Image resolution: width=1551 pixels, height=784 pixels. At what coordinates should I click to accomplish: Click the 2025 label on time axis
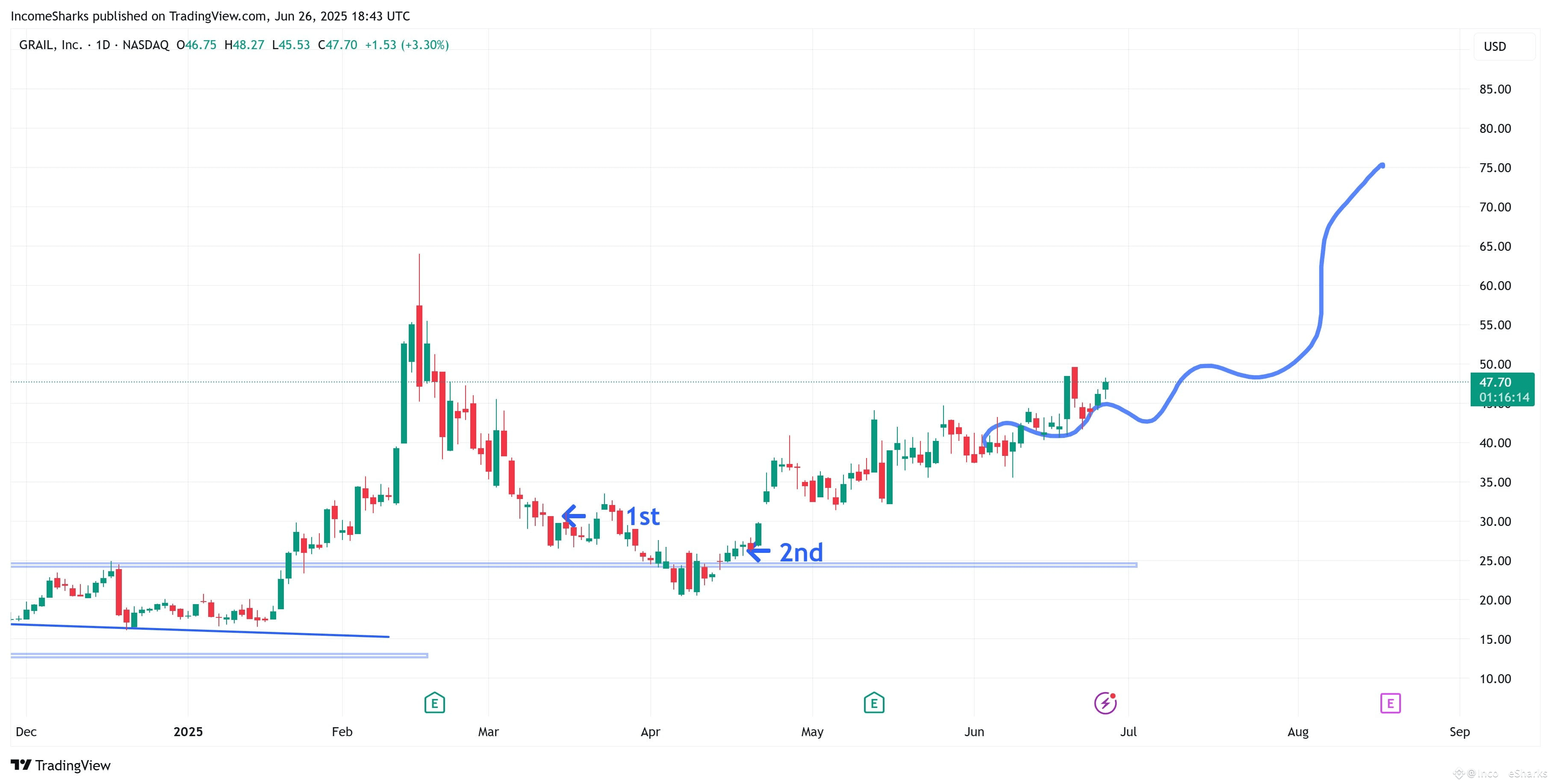(188, 731)
